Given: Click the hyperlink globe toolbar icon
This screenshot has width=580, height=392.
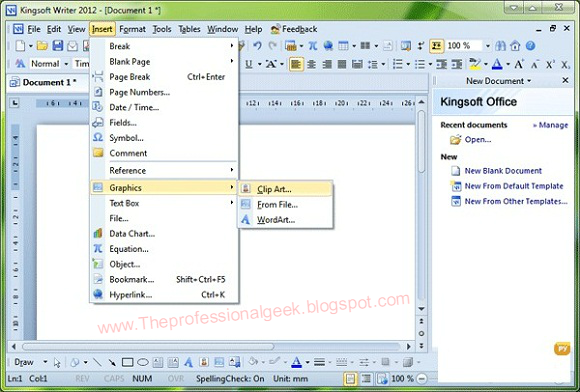Looking at the screenshot, I should [x=328, y=46].
